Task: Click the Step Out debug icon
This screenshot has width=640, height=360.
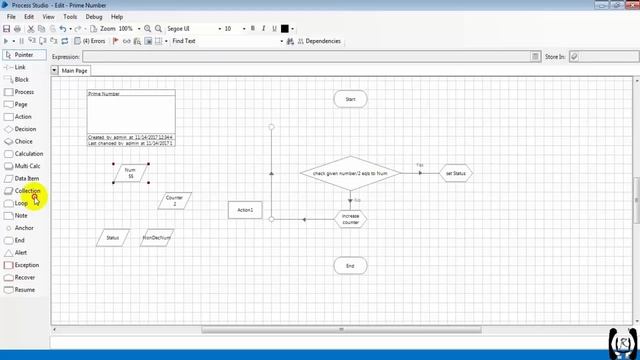Action: click(53, 41)
